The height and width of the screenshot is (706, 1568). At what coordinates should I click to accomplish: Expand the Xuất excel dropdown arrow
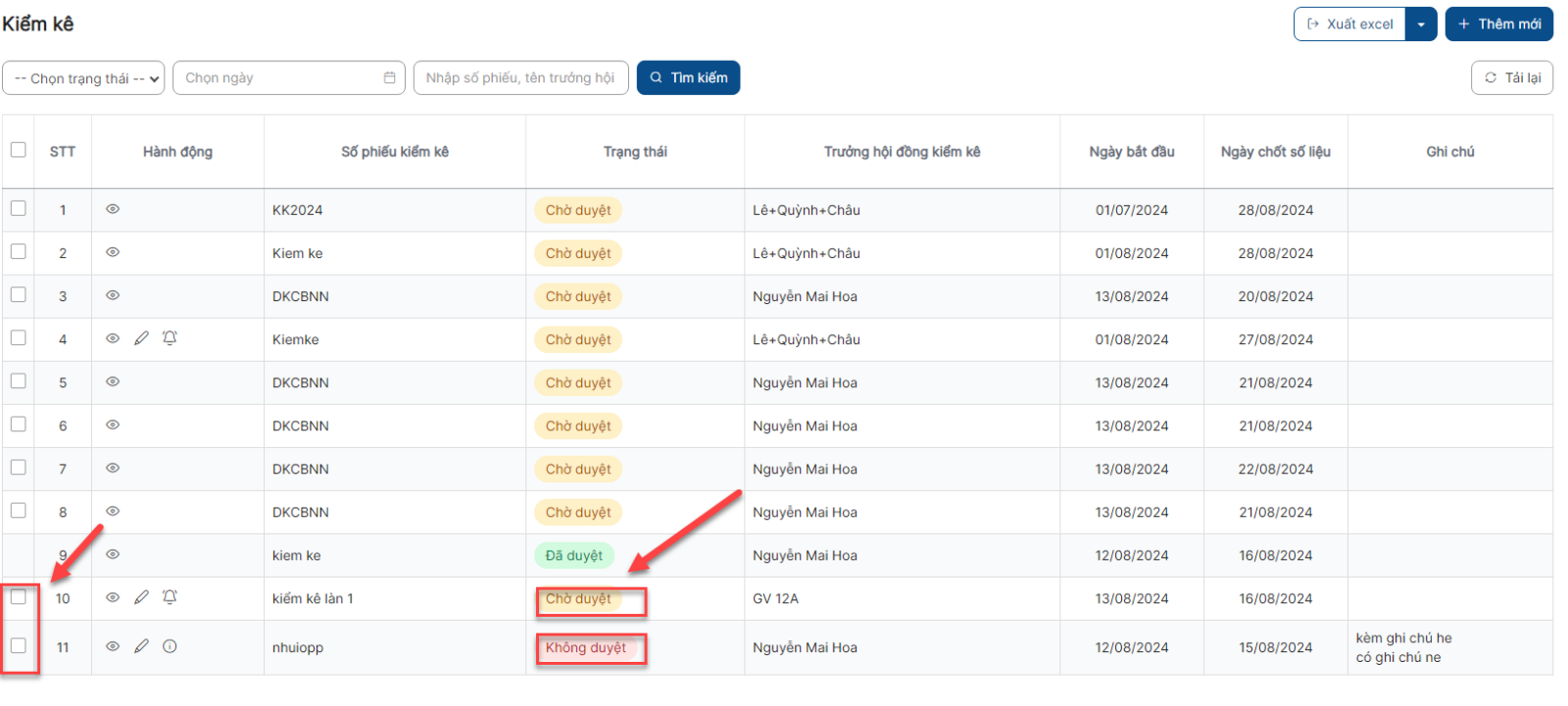[x=1421, y=25]
